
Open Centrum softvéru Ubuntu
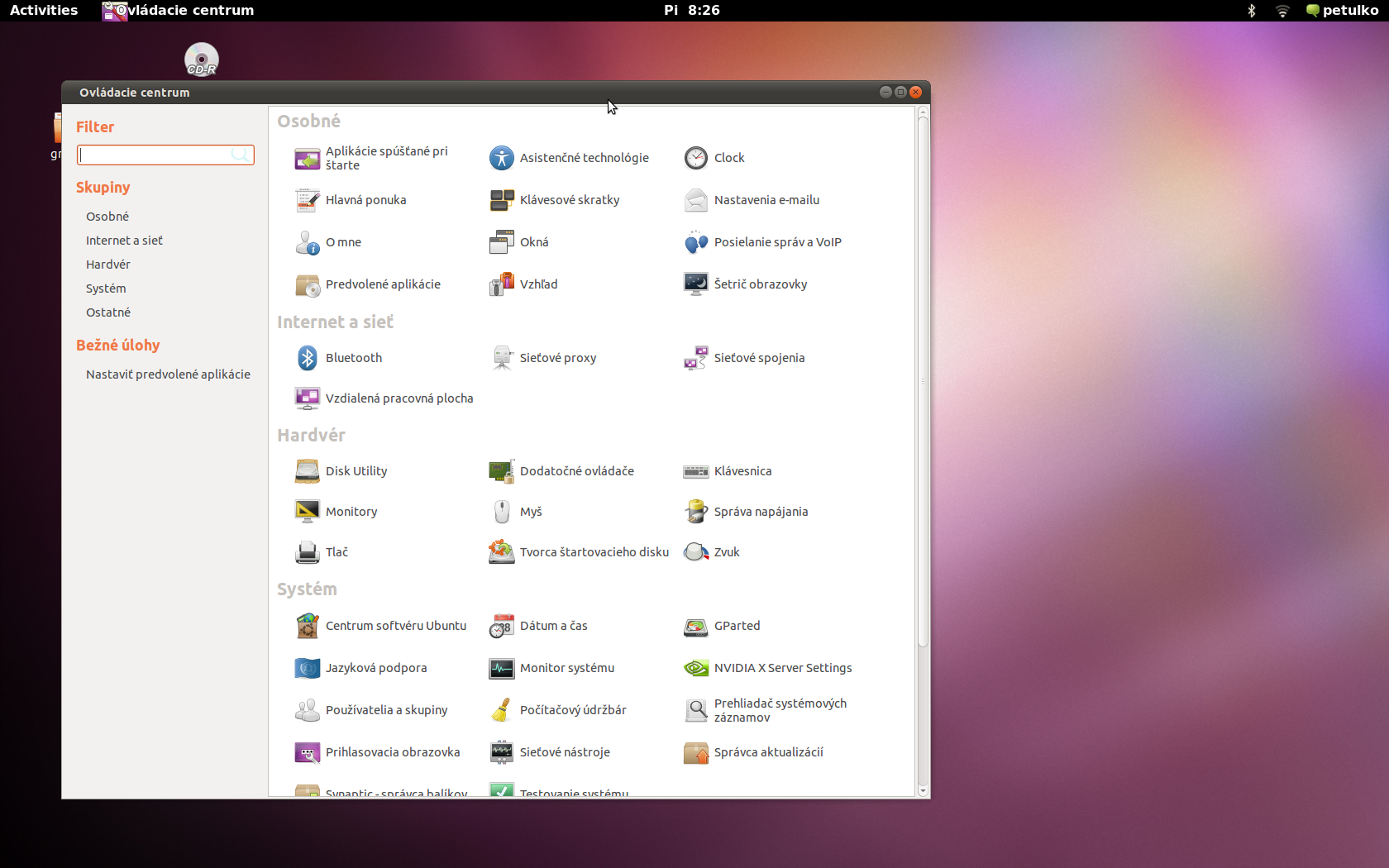point(308,626)
